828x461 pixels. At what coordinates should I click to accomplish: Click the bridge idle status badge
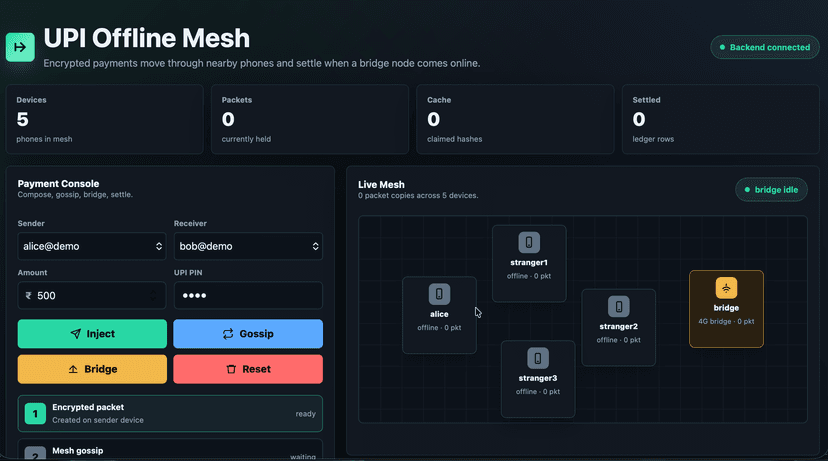tap(771, 190)
